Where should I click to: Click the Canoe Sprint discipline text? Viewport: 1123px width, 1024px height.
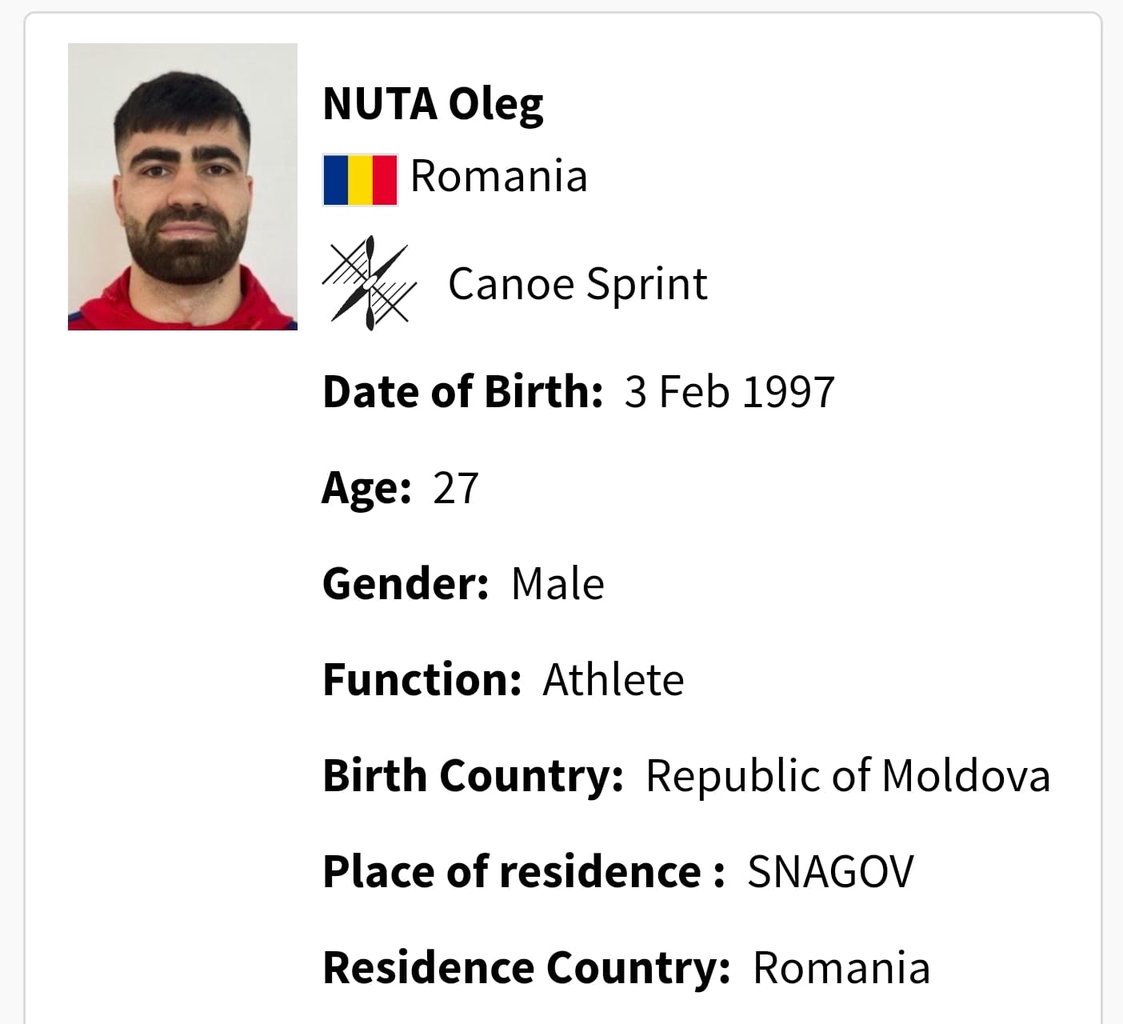point(578,284)
